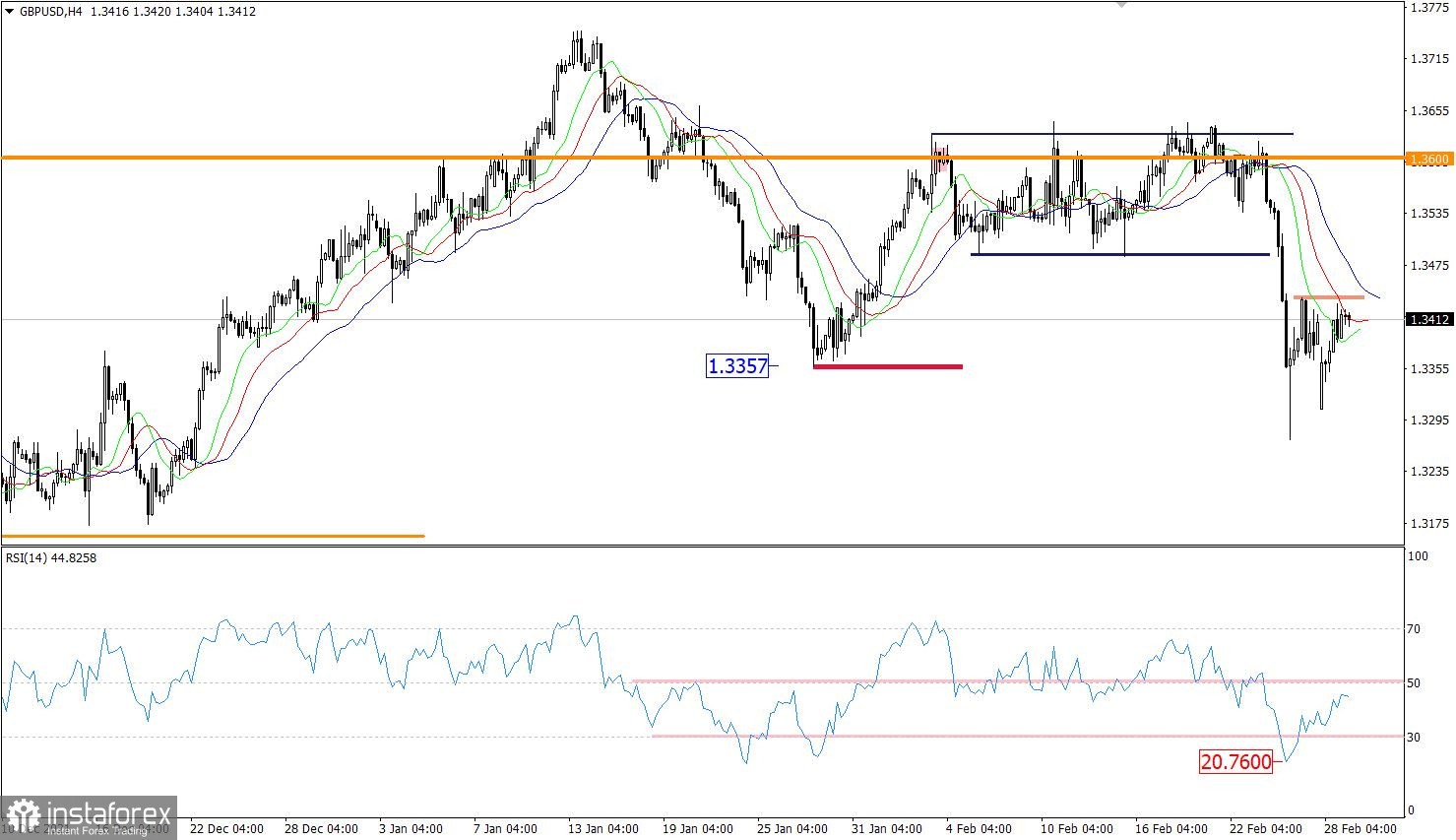Click the RSI scale value 50

[1416, 682]
